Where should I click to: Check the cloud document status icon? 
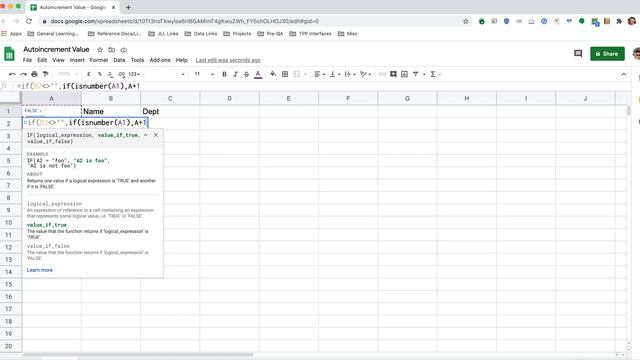[x=124, y=50]
